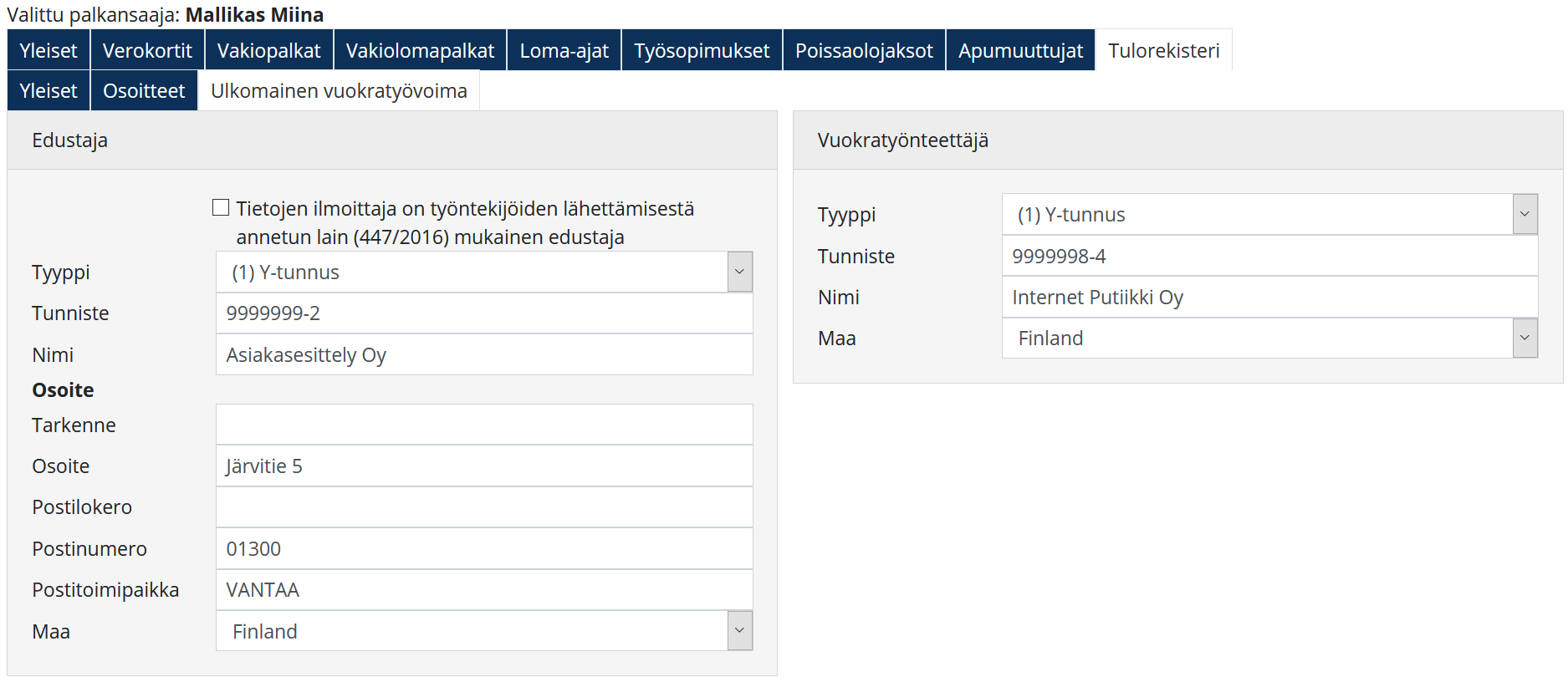Viewport: 1568px width, 677px height.
Task: Click the Edustaja Tunniste field with 9999999-2
Action: click(x=483, y=313)
